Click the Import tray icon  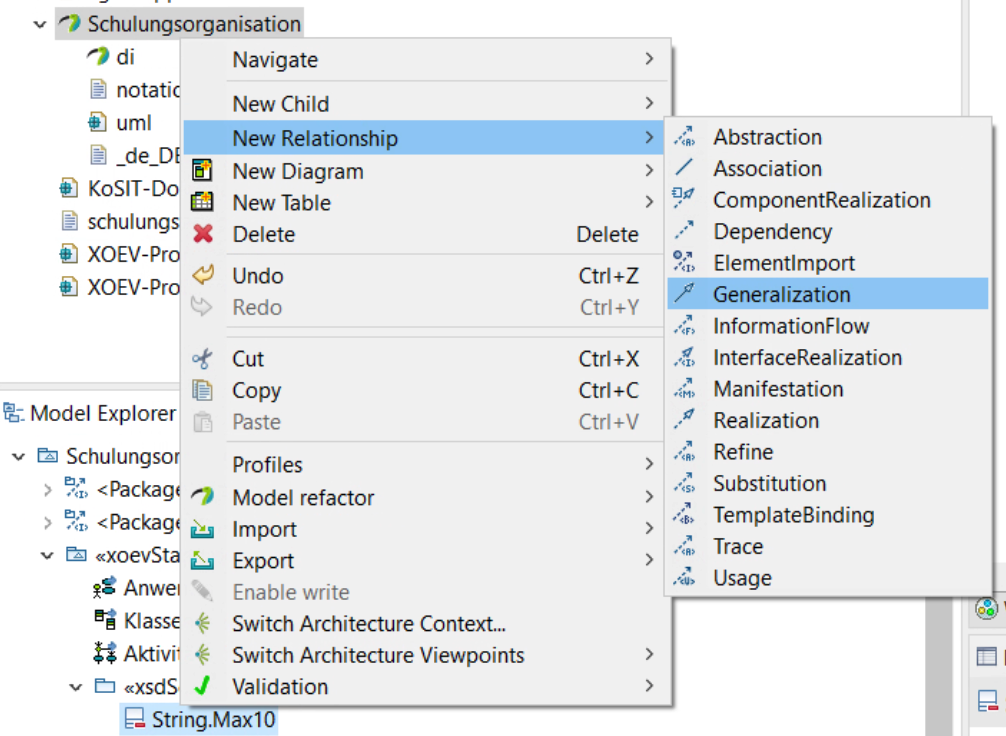pos(202,529)
